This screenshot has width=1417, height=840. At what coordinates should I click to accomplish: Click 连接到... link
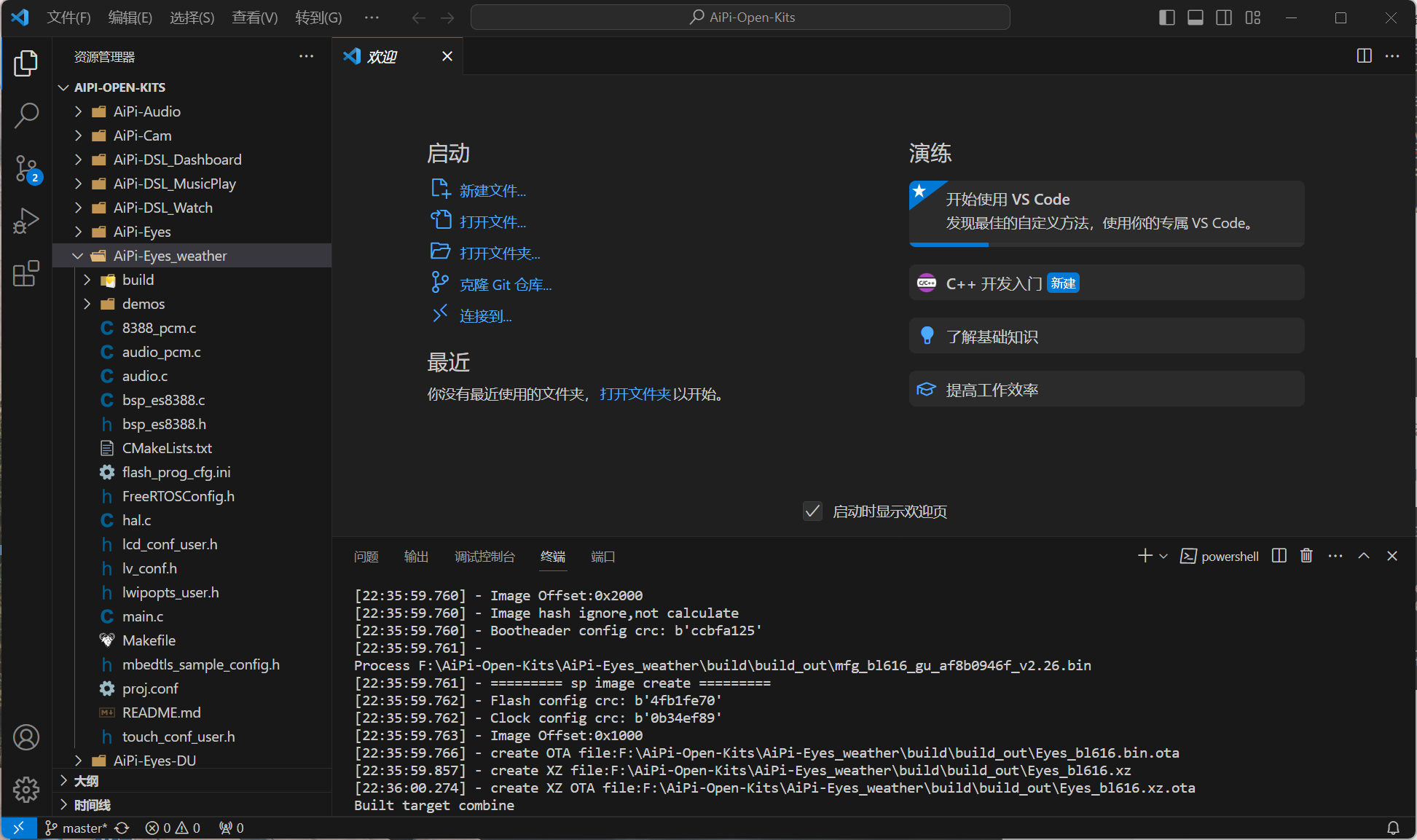pyautogui.click(x=485, y=316)
